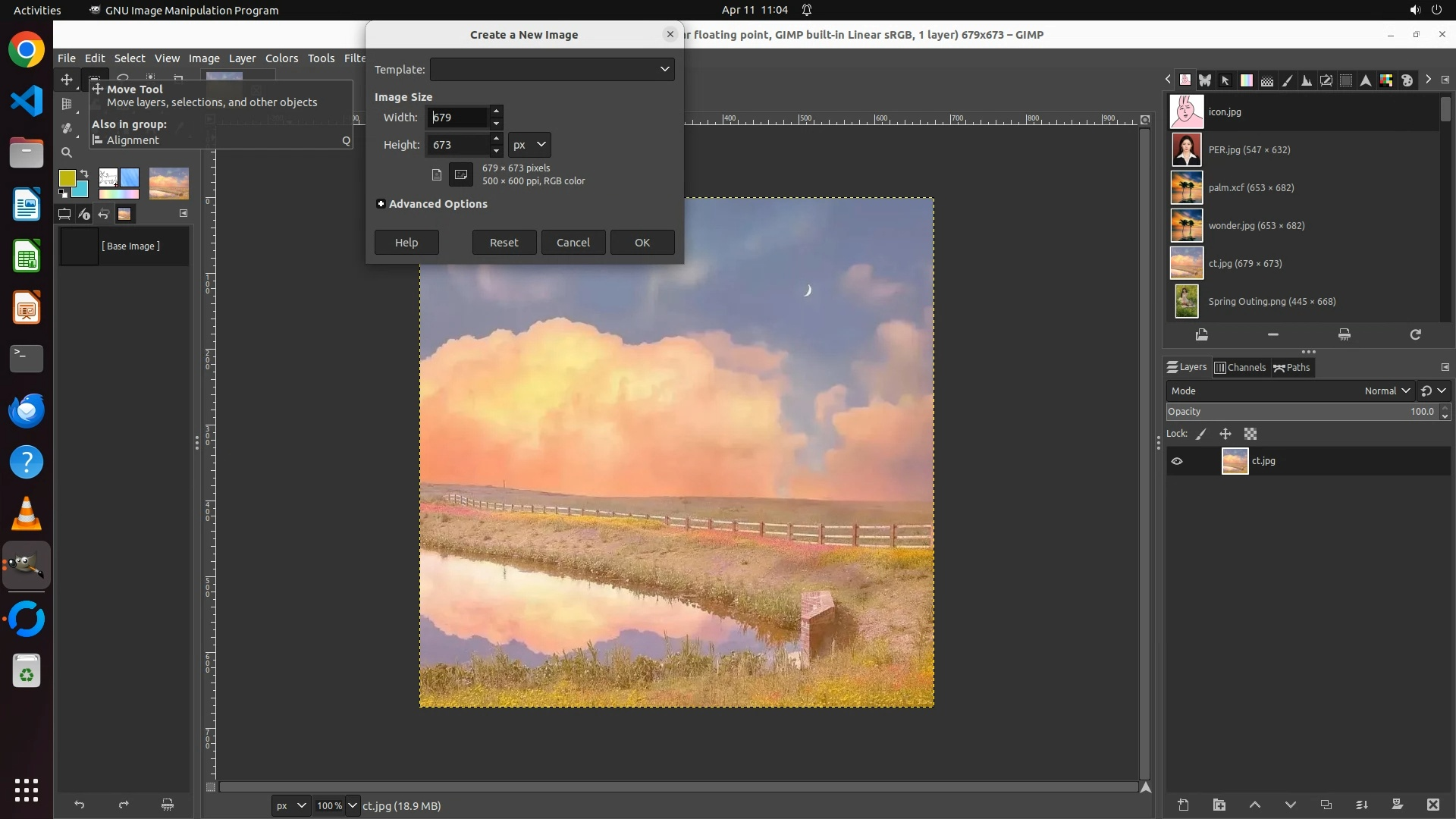Click the layer Opacity slider
The image size is (1456, 819).
(x=1301, y=412)
